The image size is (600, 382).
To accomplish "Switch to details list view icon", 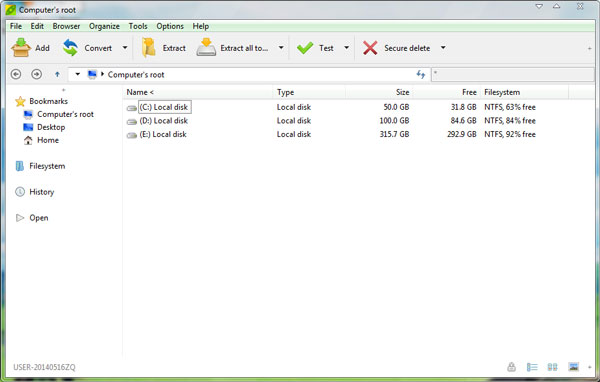I will click(x=532, y=367).
